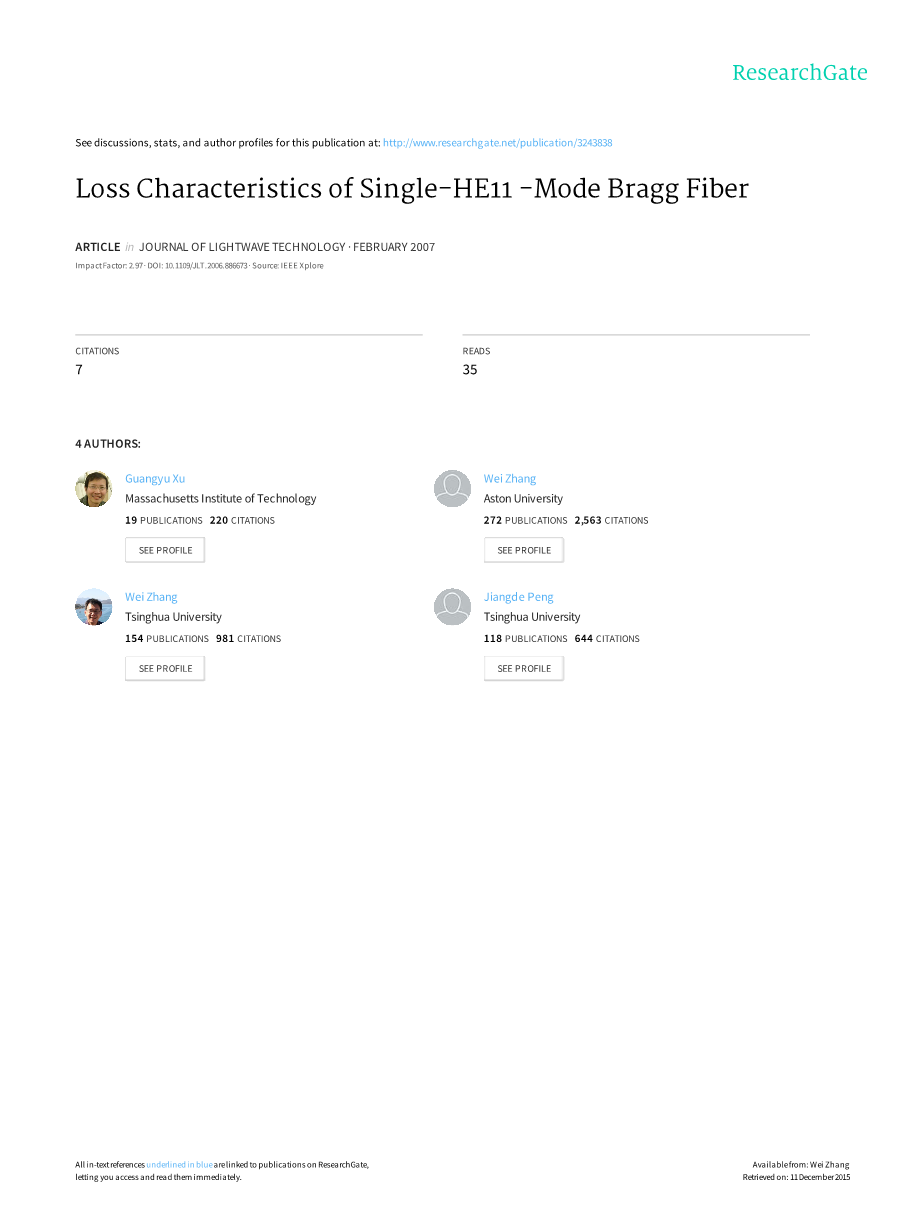Click the reads count of 35
Viewport: 924px width, 1232px height.
click(470, 370)
